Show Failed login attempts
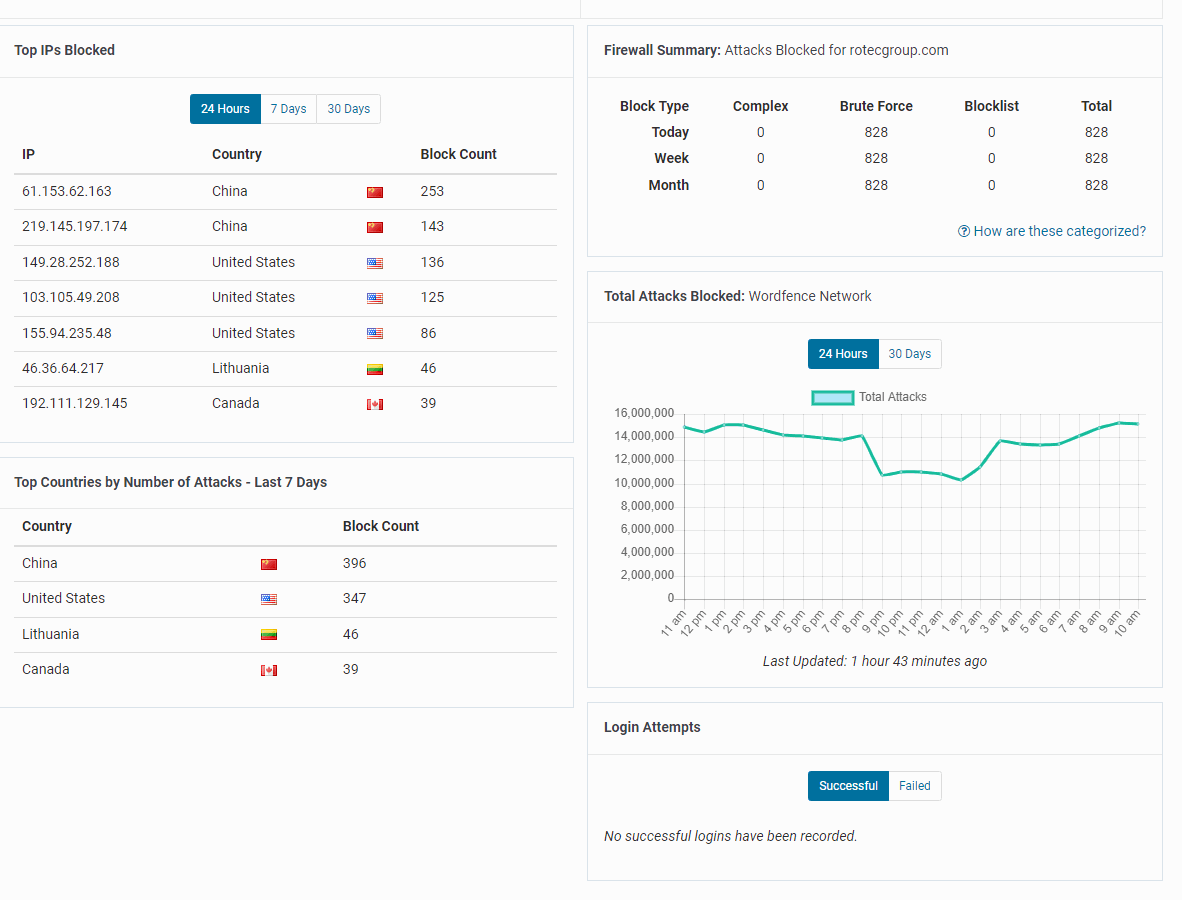 (914, 785)
